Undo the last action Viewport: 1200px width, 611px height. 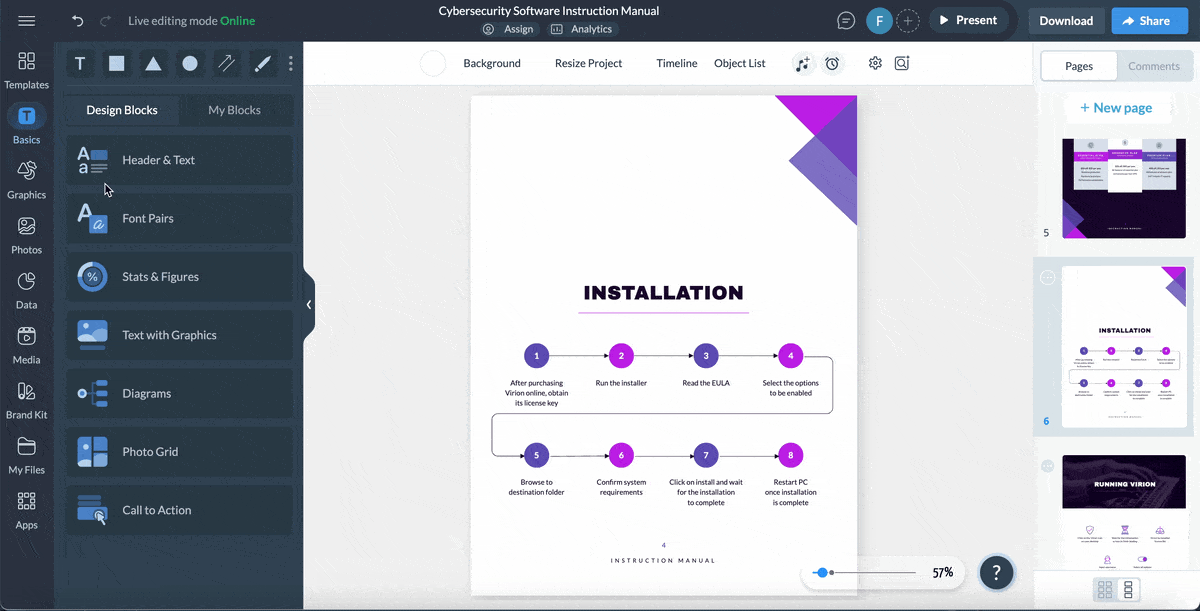pos(78,21)
